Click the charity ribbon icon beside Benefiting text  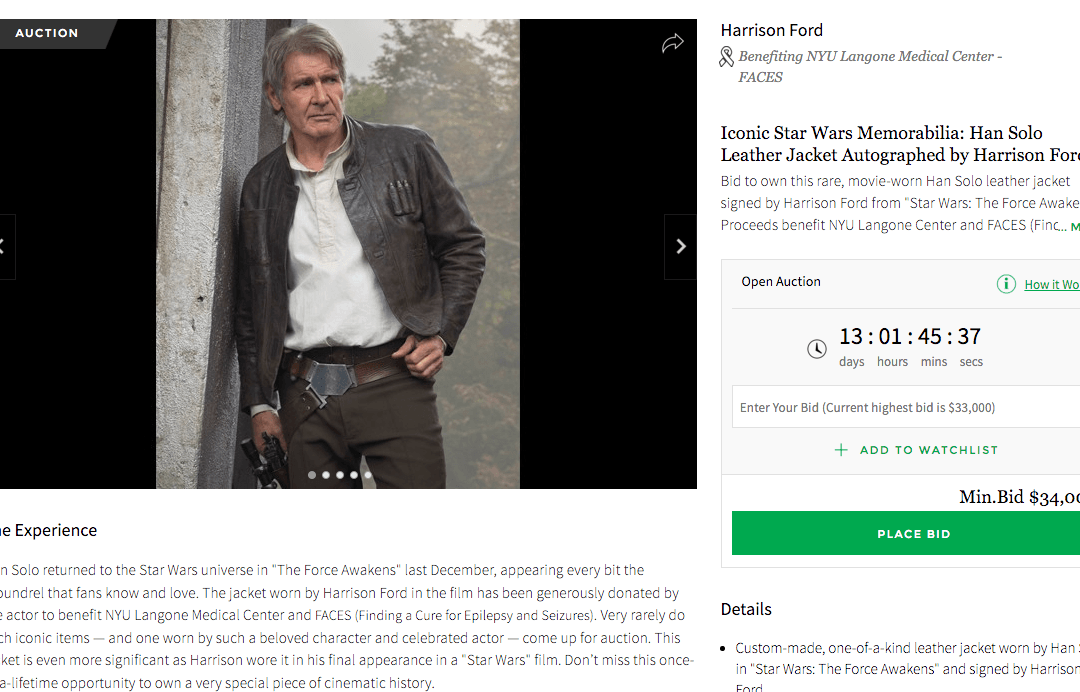tap(726, 57)
